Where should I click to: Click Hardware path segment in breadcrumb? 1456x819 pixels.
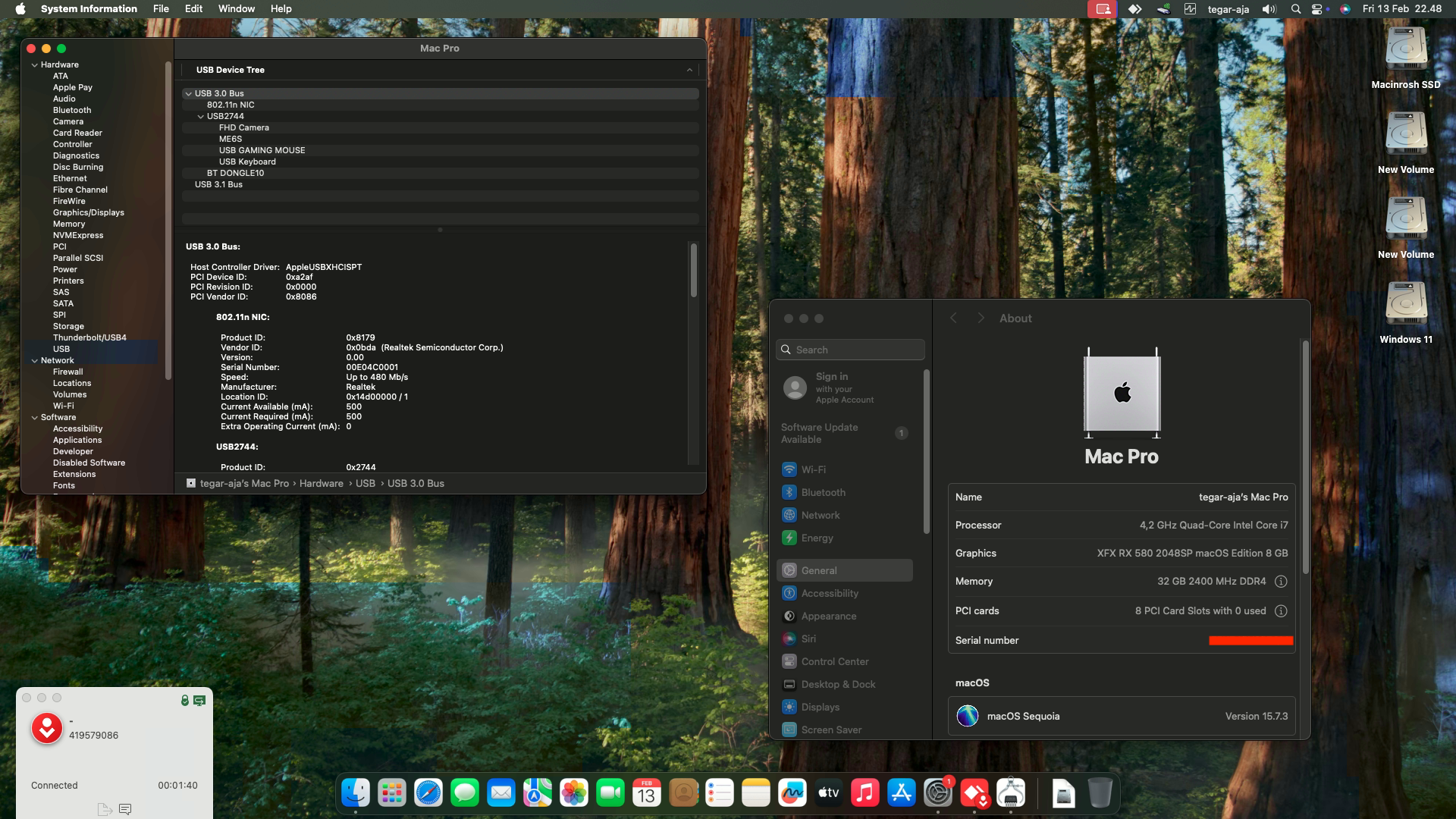click(x=322, y=484)
